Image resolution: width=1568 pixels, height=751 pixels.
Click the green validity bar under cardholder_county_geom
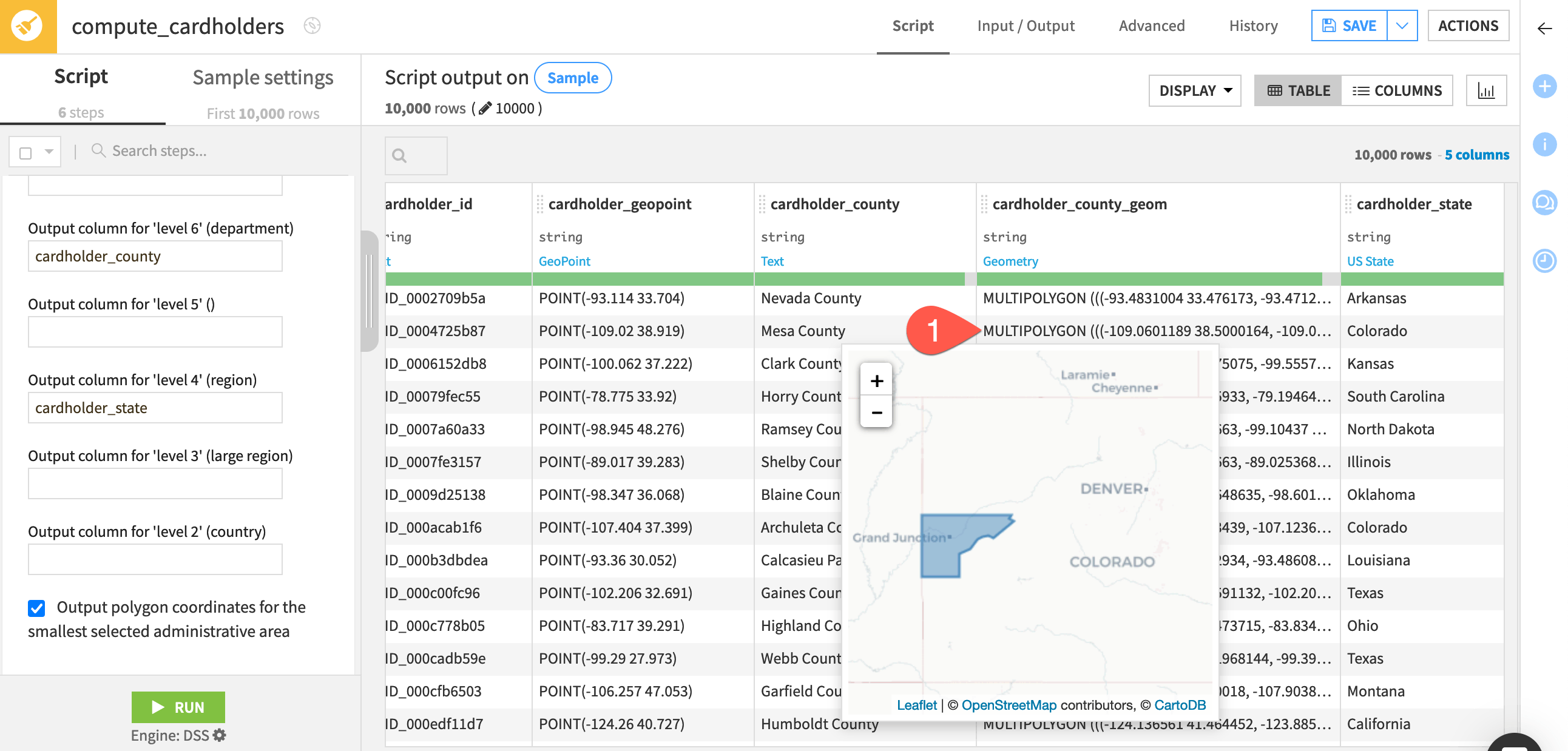click(1149, 279)
